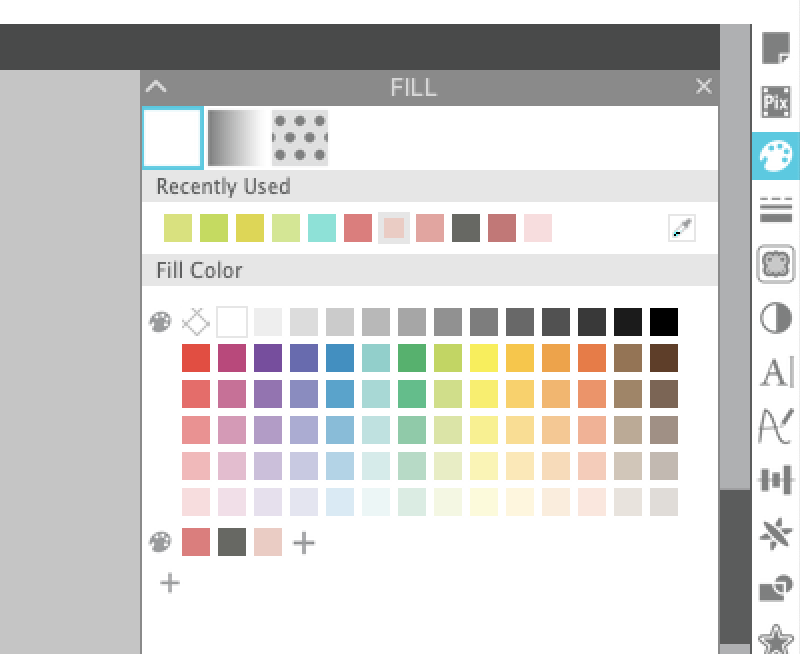This screenshot has width=800, height=654.
Task: Pick a color with the eyedropper tool
Action: point(681,228)
